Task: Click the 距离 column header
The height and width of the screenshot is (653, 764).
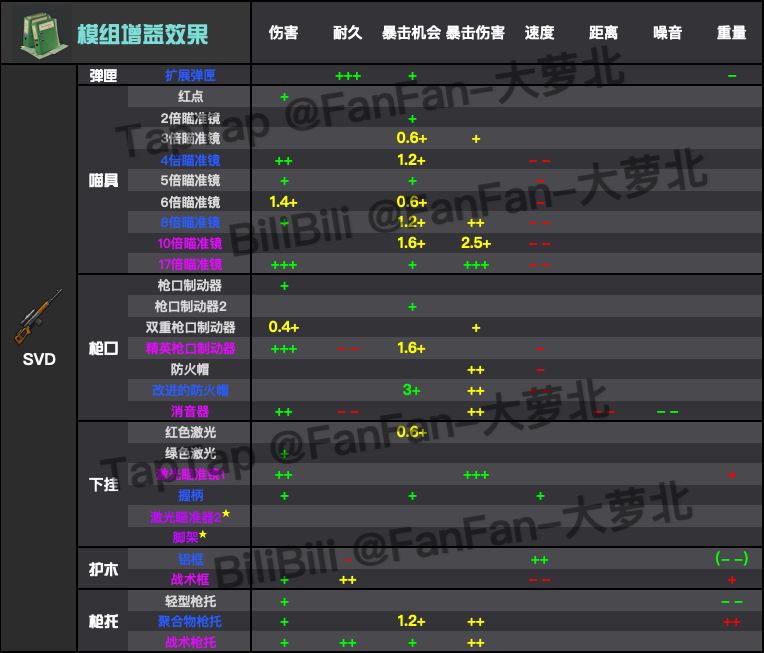Action: point(603,33)
